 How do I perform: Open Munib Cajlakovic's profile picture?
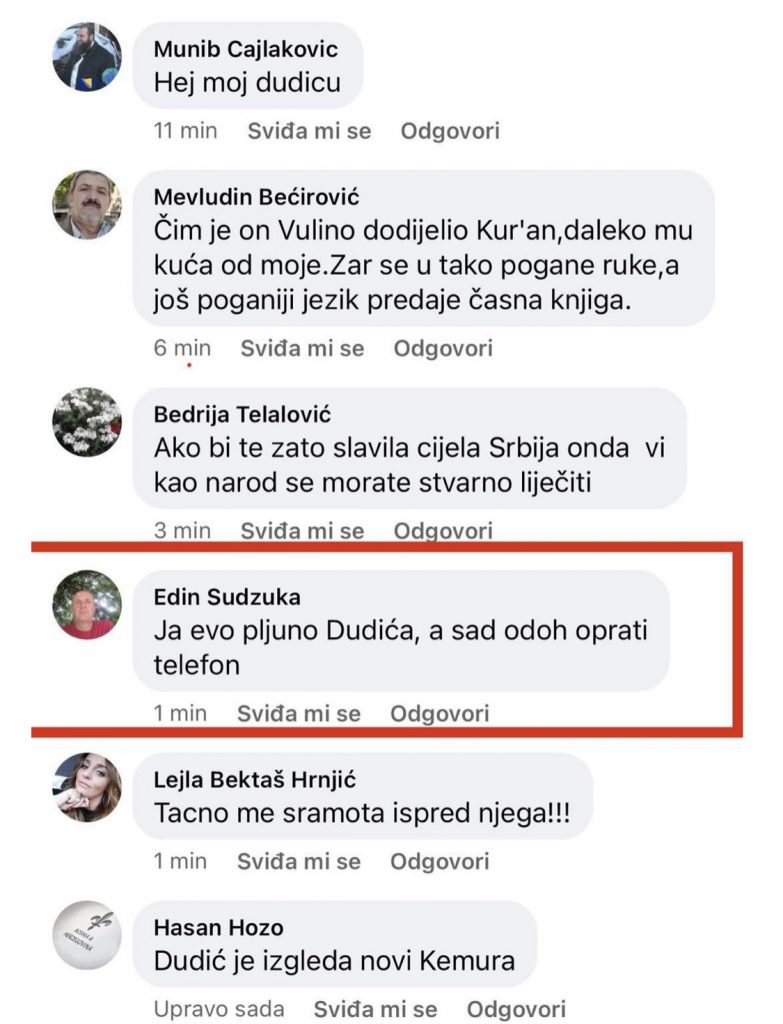coord(87,58)
